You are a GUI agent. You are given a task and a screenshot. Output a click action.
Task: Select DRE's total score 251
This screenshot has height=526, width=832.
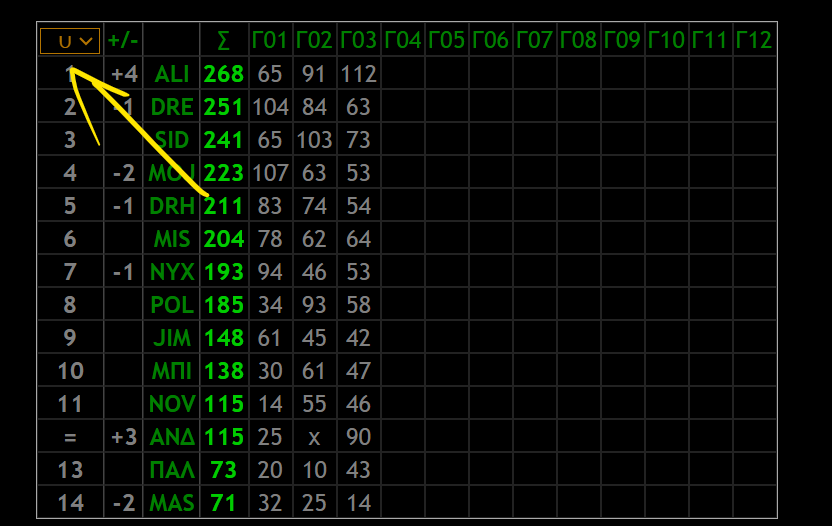tap(224, 107)
